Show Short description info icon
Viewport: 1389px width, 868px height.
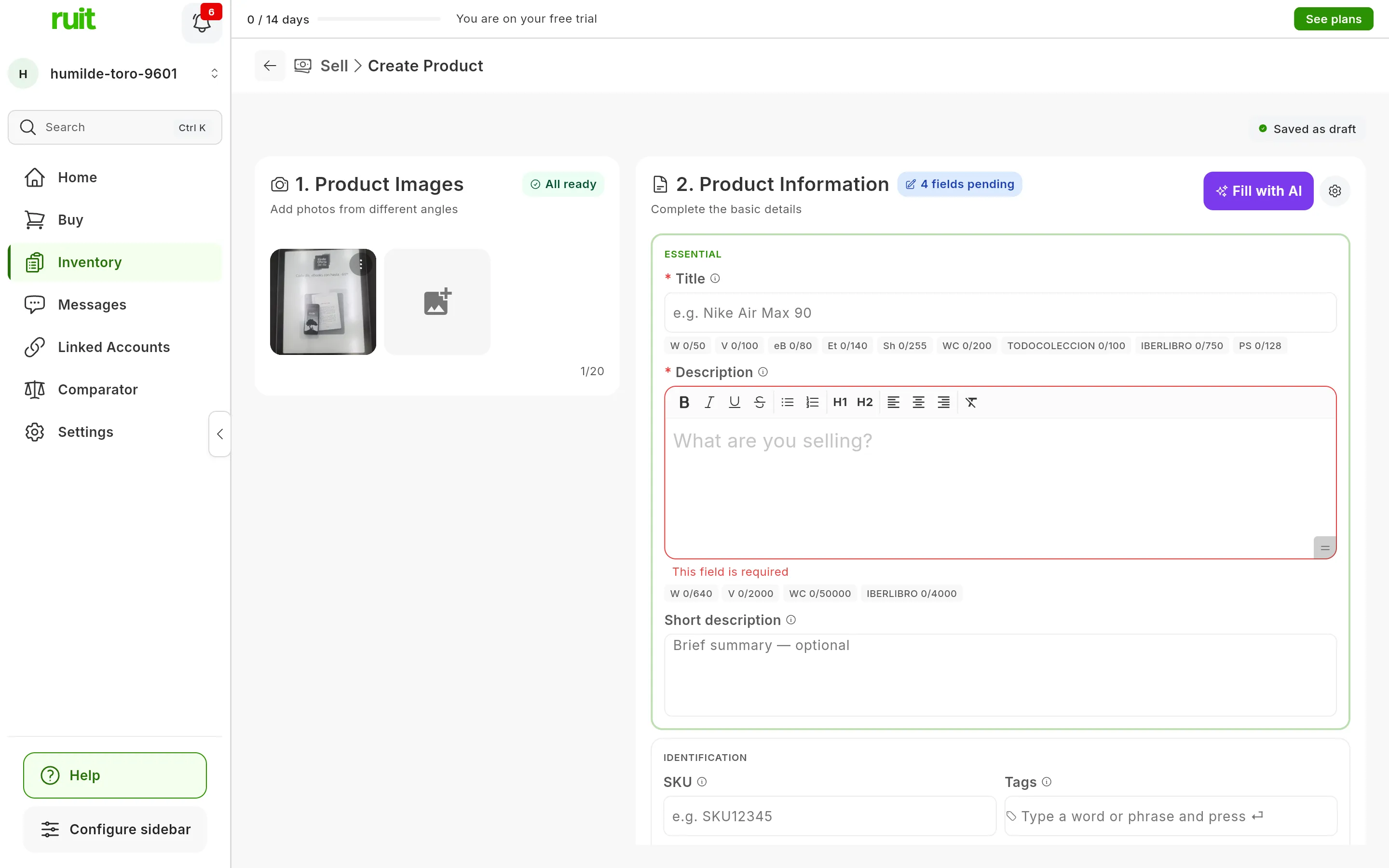point(791,620)
